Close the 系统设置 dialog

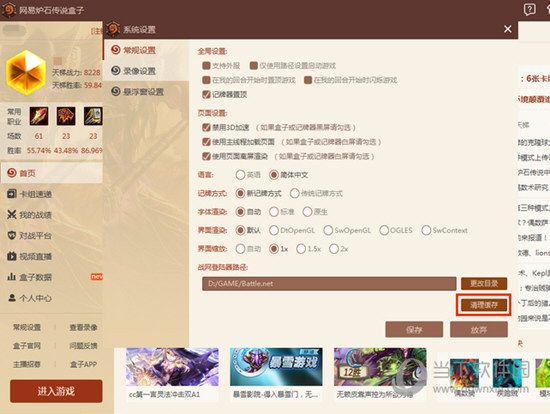coord(508,29)
